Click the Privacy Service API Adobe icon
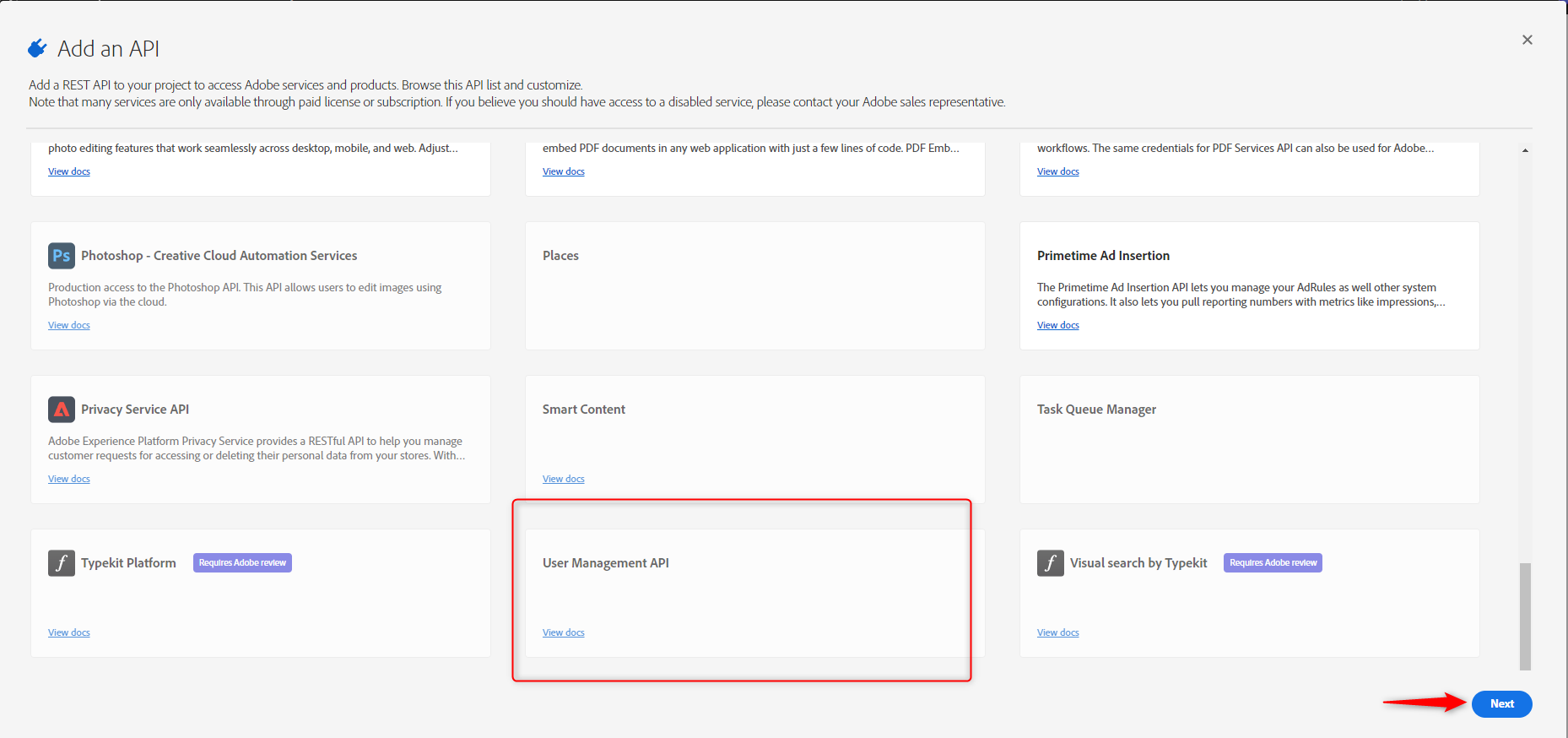 (x=62, y=410)
